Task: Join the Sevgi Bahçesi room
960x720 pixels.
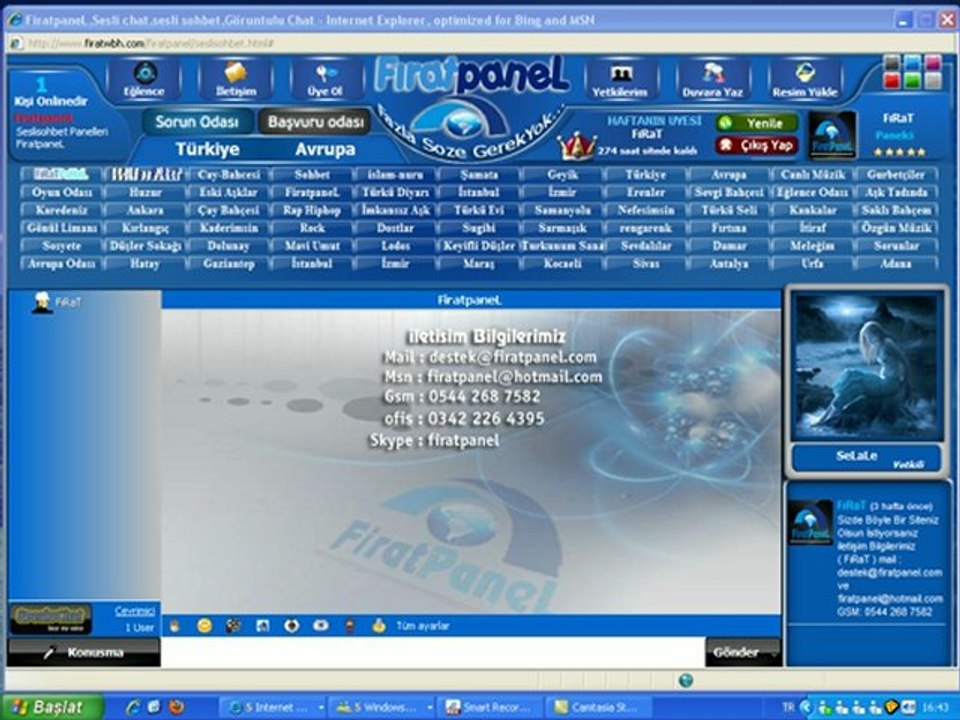Action: click(729, 192)
